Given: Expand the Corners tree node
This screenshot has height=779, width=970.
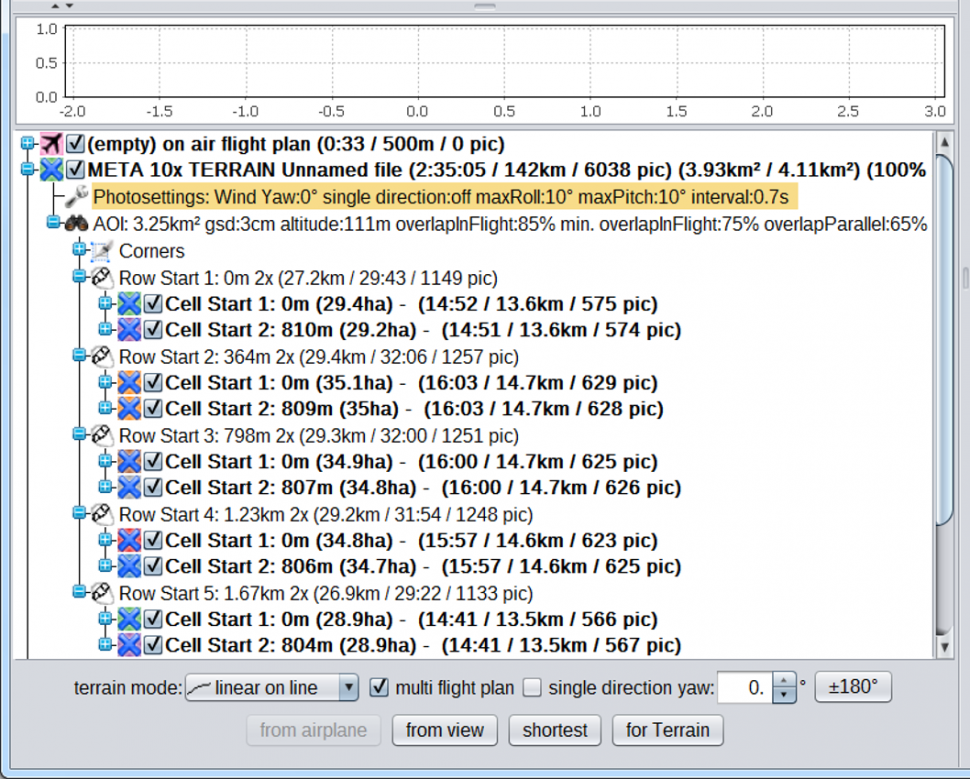Looking at the screenshot, I should point(80,250).
